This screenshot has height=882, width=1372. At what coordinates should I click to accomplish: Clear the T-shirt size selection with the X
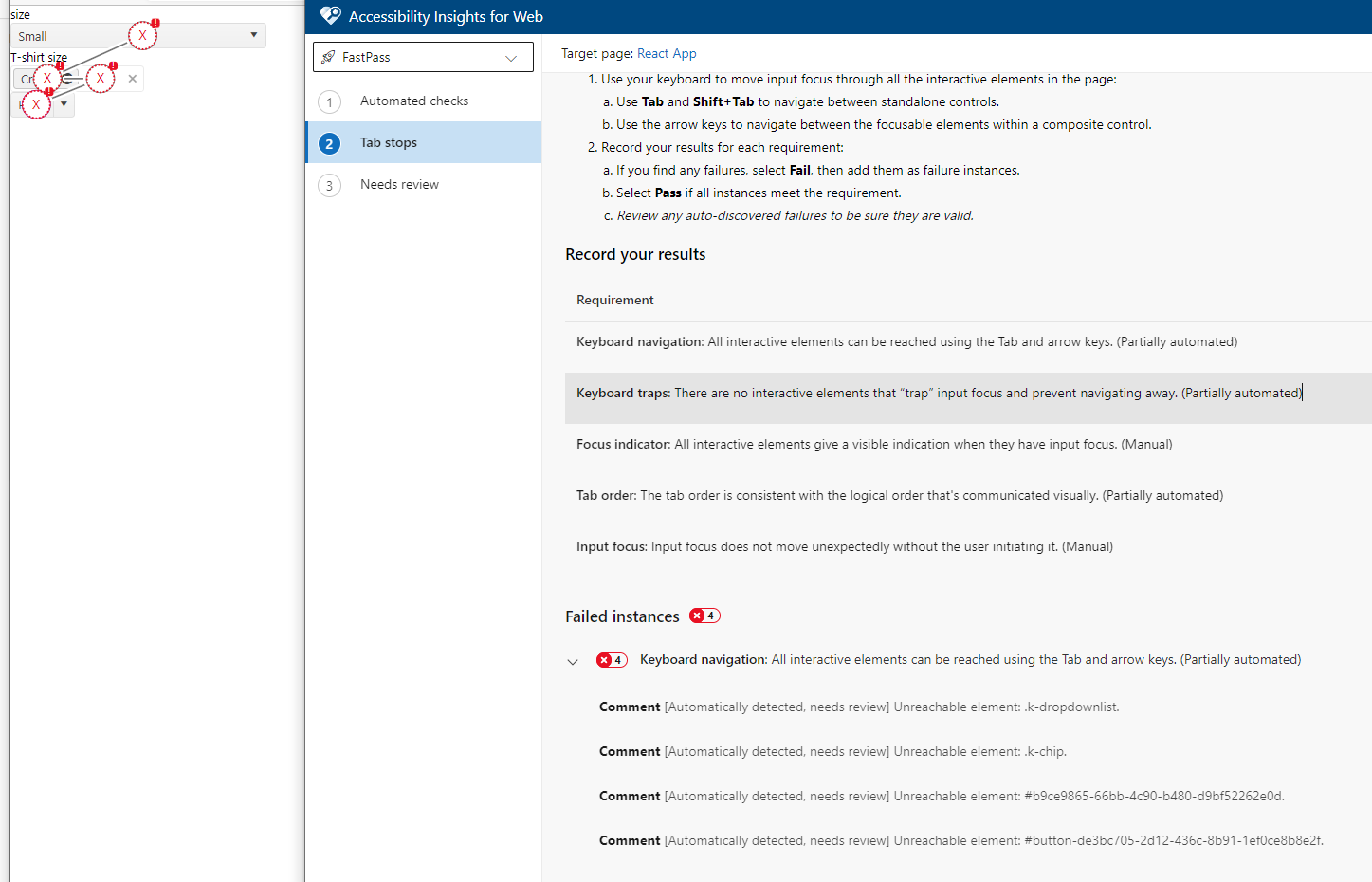[133, 79]
